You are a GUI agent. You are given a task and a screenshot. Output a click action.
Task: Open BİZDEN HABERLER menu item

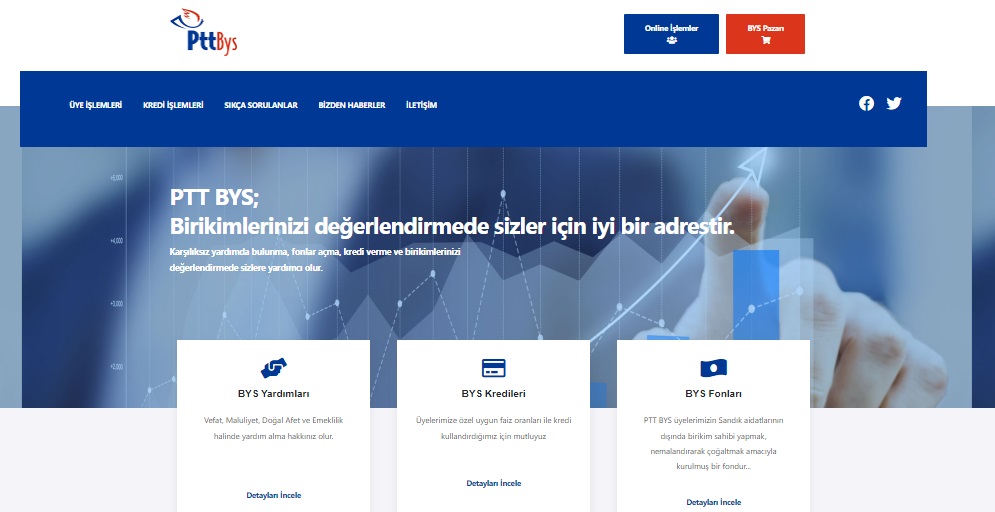point(352,105)
